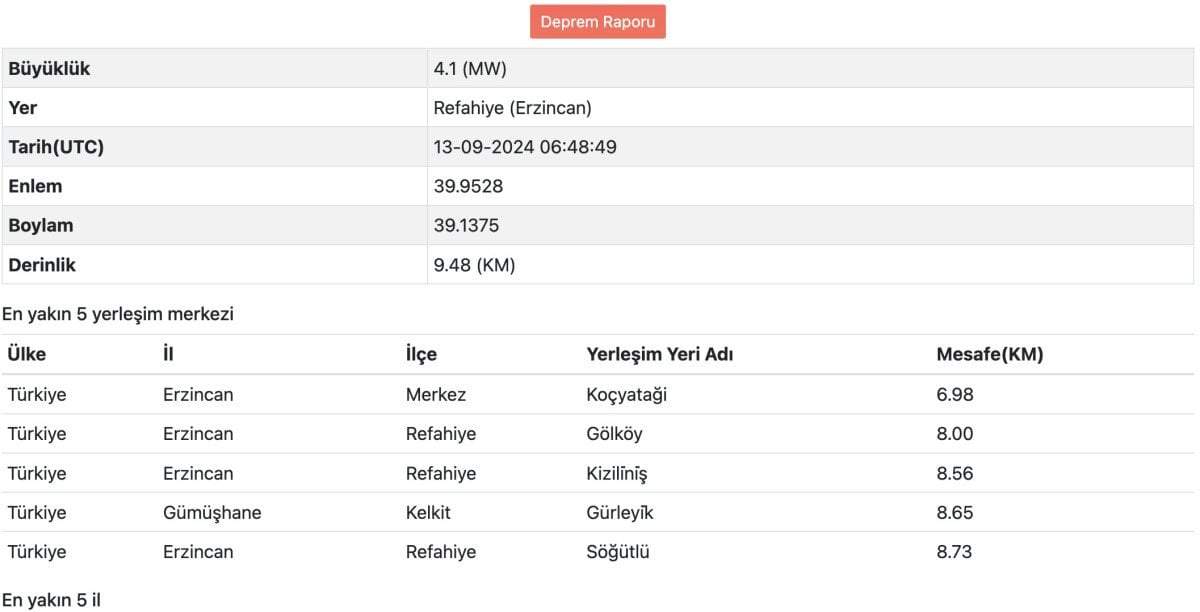Click the 4.1 (MW) magnitude value
The height and width of the screenshot is (612, 1200).
(472, 69)
